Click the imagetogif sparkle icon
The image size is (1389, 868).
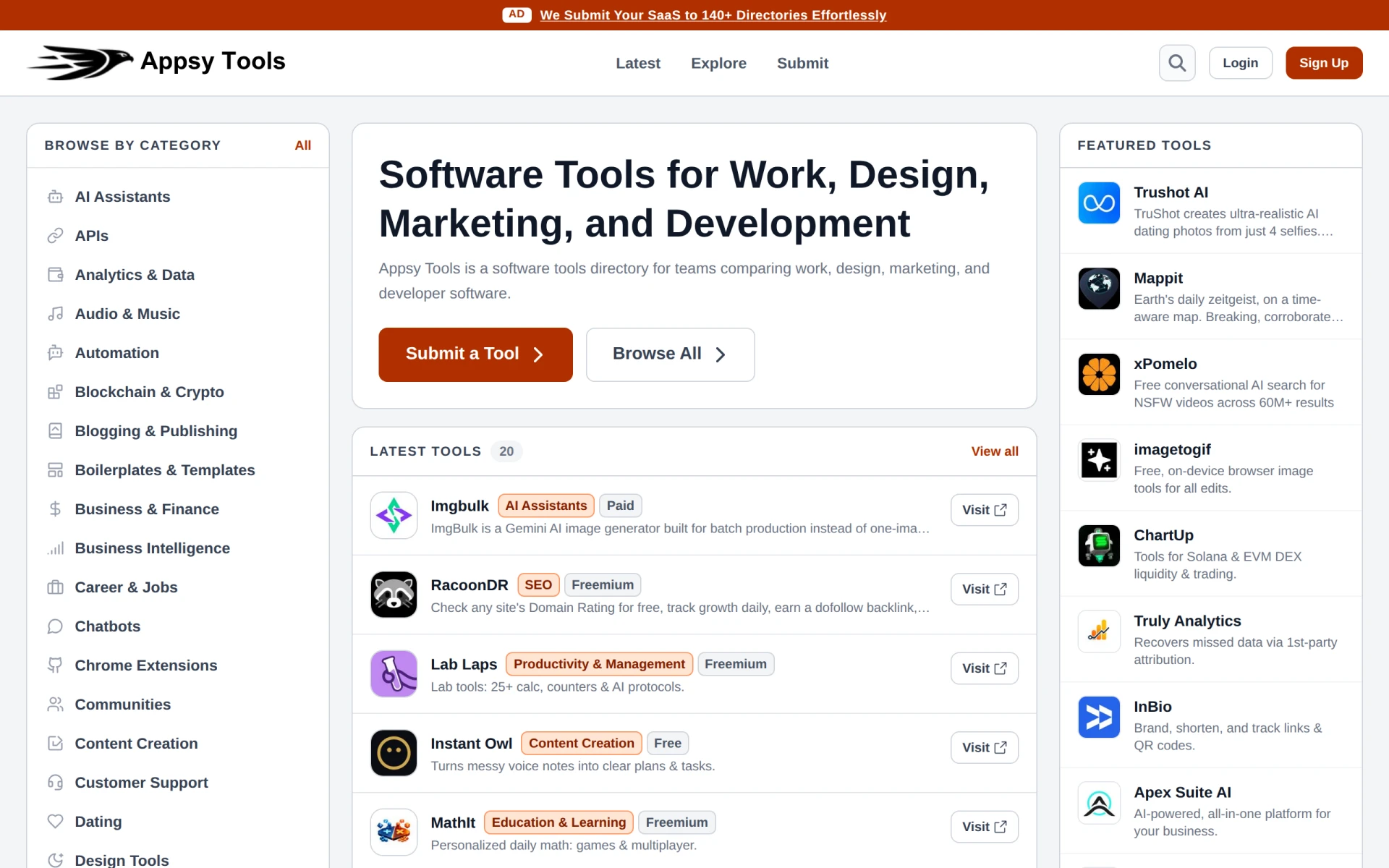pyautogui.click(x=1099, y=460)
